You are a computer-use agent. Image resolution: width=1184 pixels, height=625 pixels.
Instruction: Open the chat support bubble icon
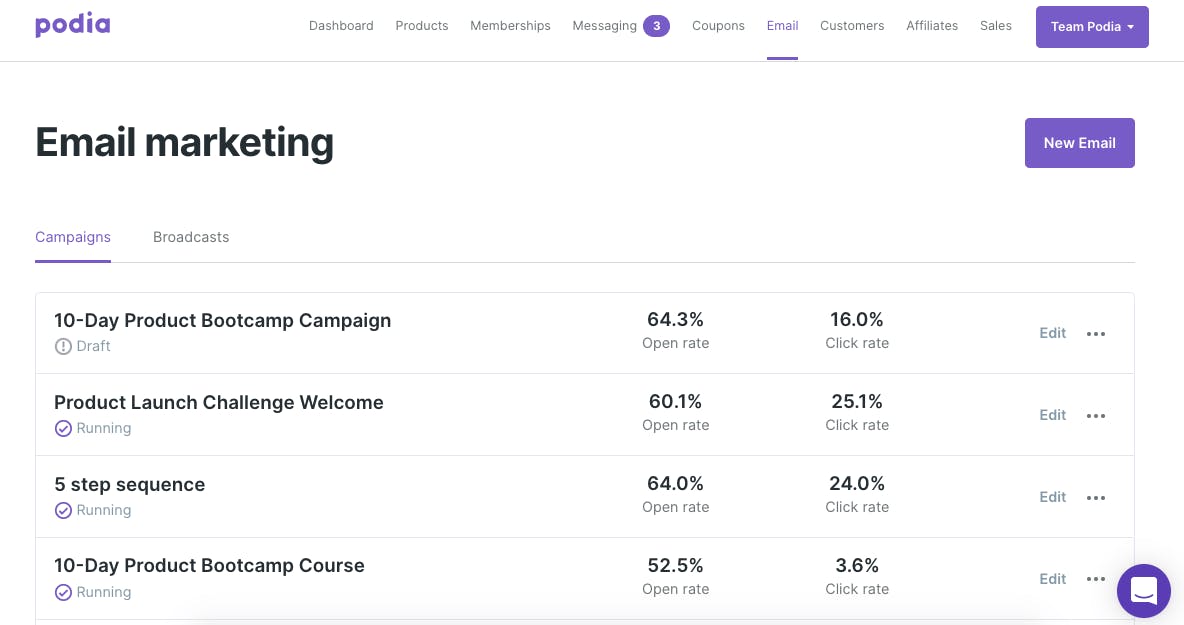click(1143, 591)
